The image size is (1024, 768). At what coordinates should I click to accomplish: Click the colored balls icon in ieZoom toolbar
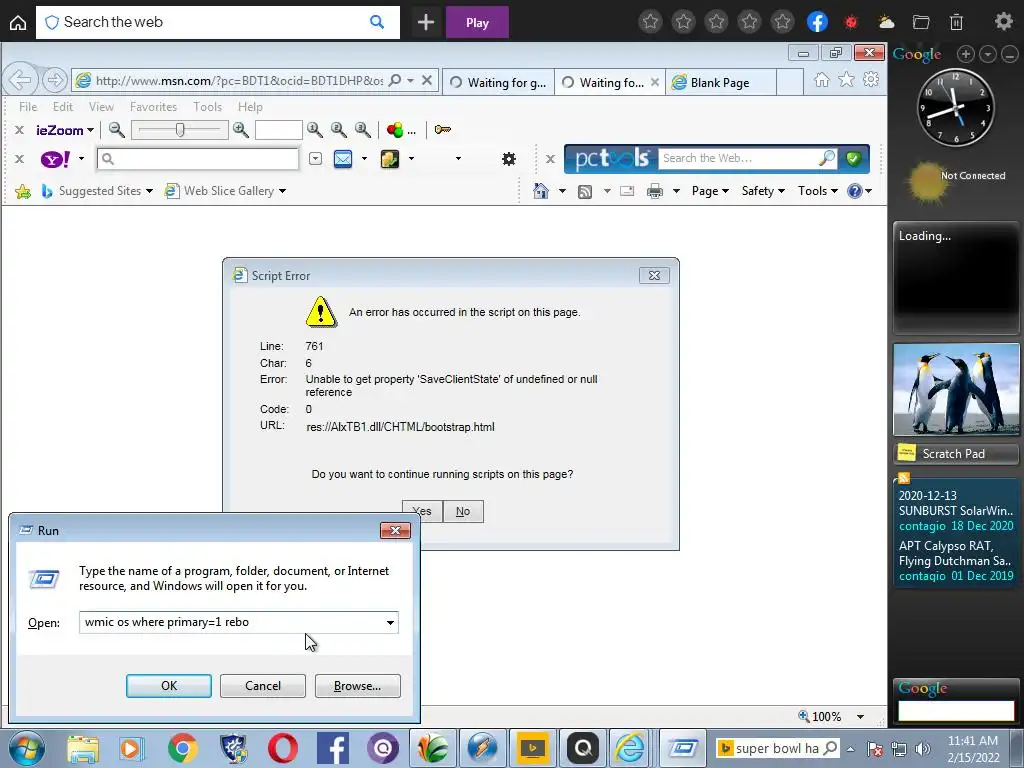tap(394, 130)
